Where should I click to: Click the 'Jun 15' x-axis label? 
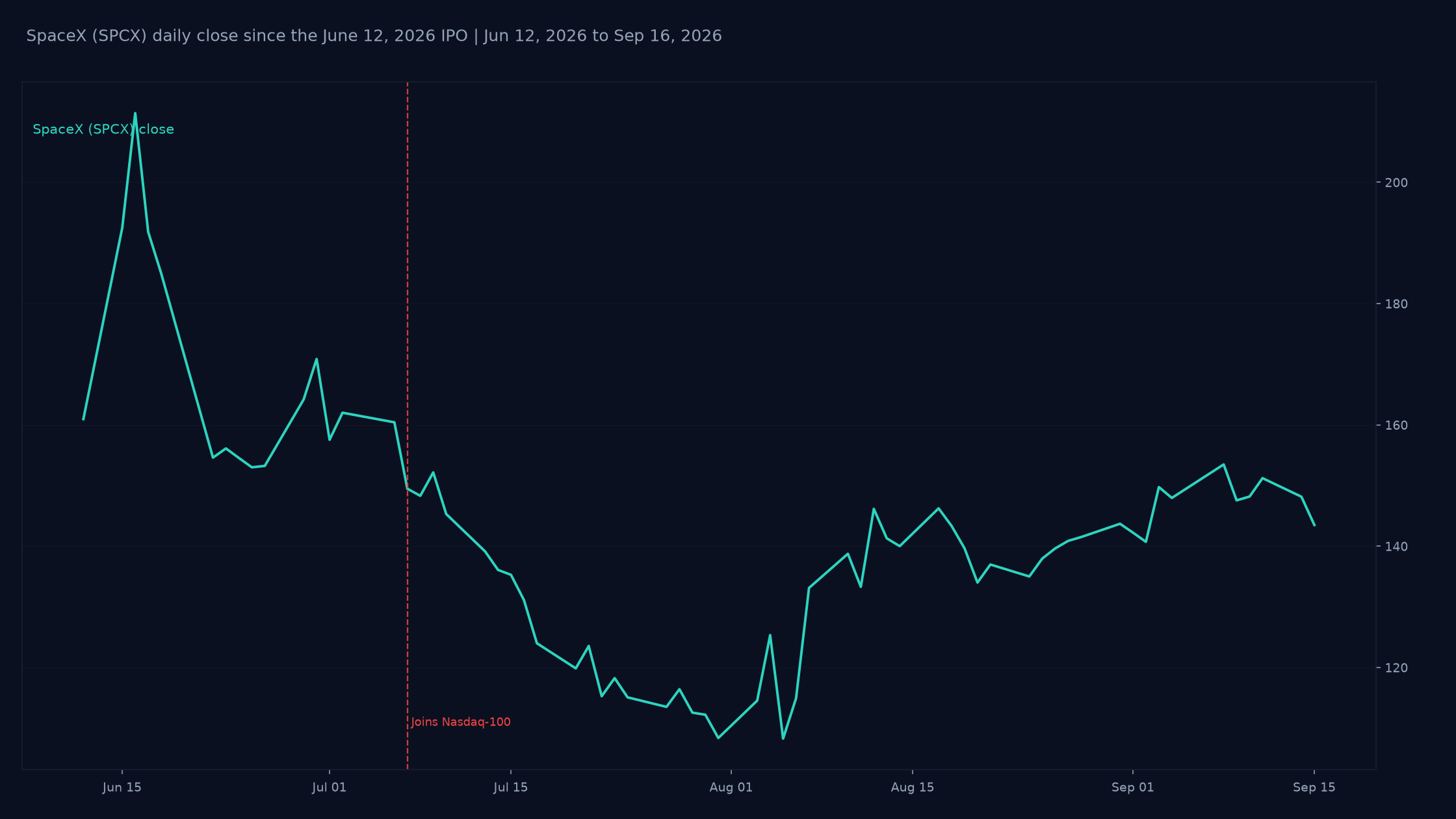122,788
